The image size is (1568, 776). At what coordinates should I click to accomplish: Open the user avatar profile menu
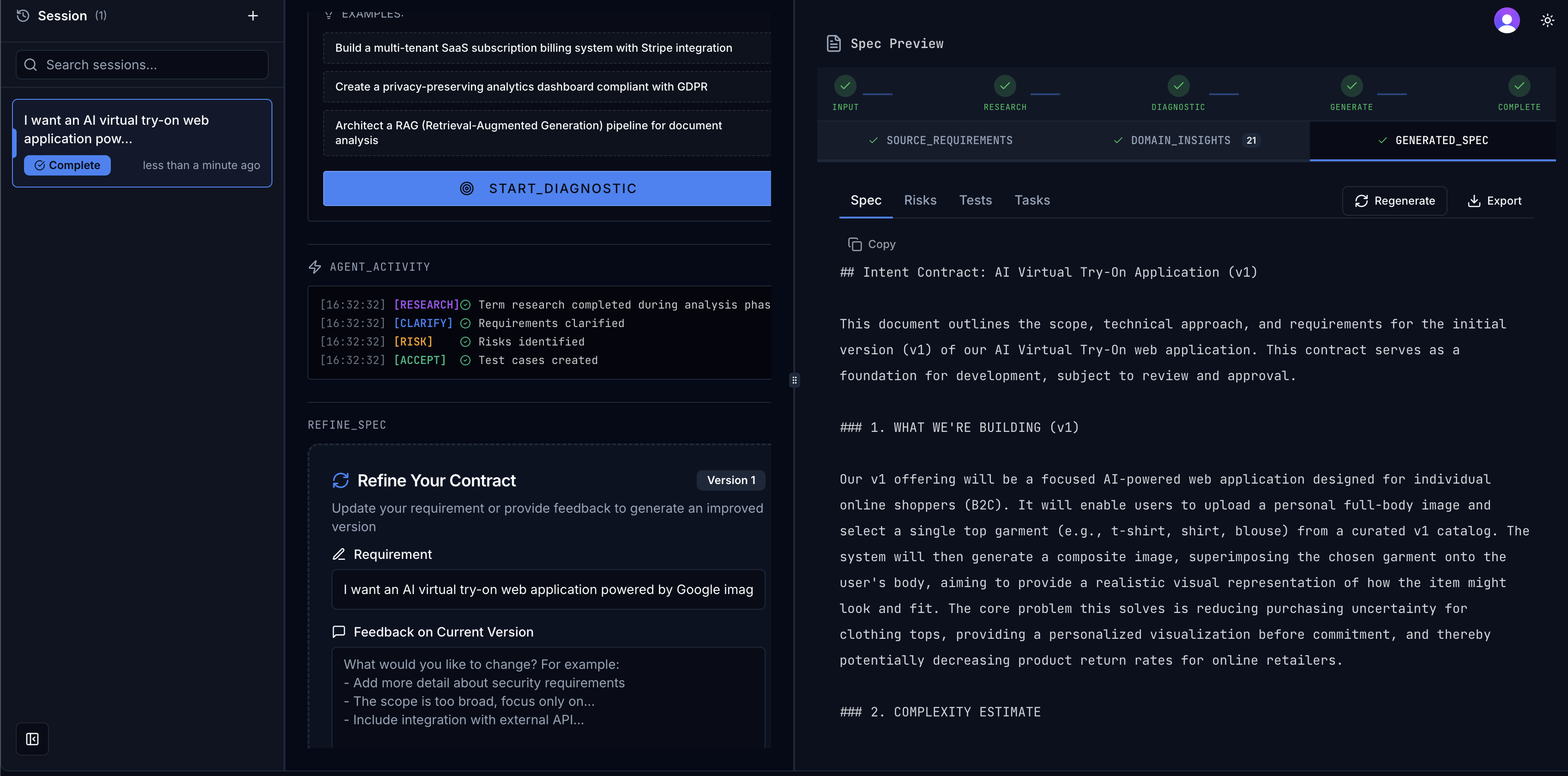coord(1506,21)
